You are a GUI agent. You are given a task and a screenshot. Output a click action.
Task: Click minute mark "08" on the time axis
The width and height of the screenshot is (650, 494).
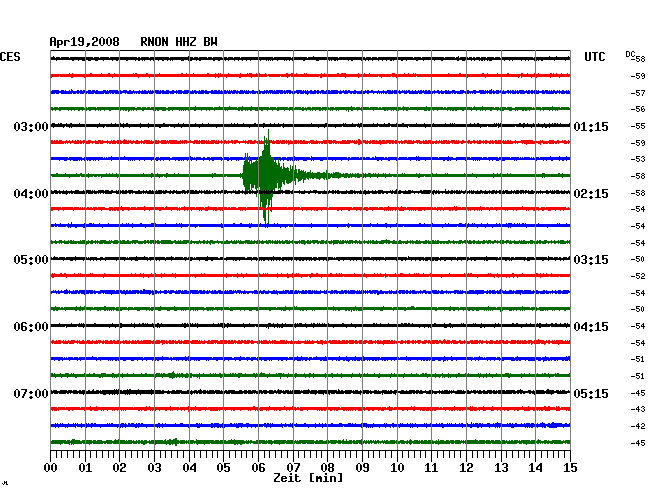coord(327,467)
